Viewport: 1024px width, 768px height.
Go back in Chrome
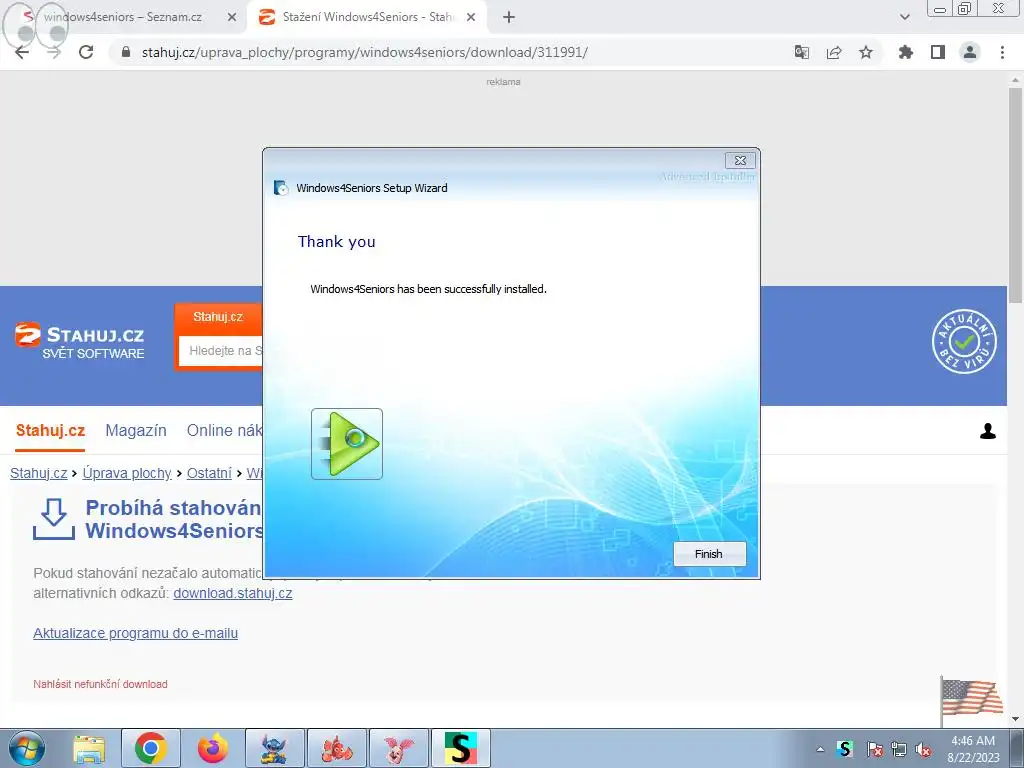click(22, 52)
